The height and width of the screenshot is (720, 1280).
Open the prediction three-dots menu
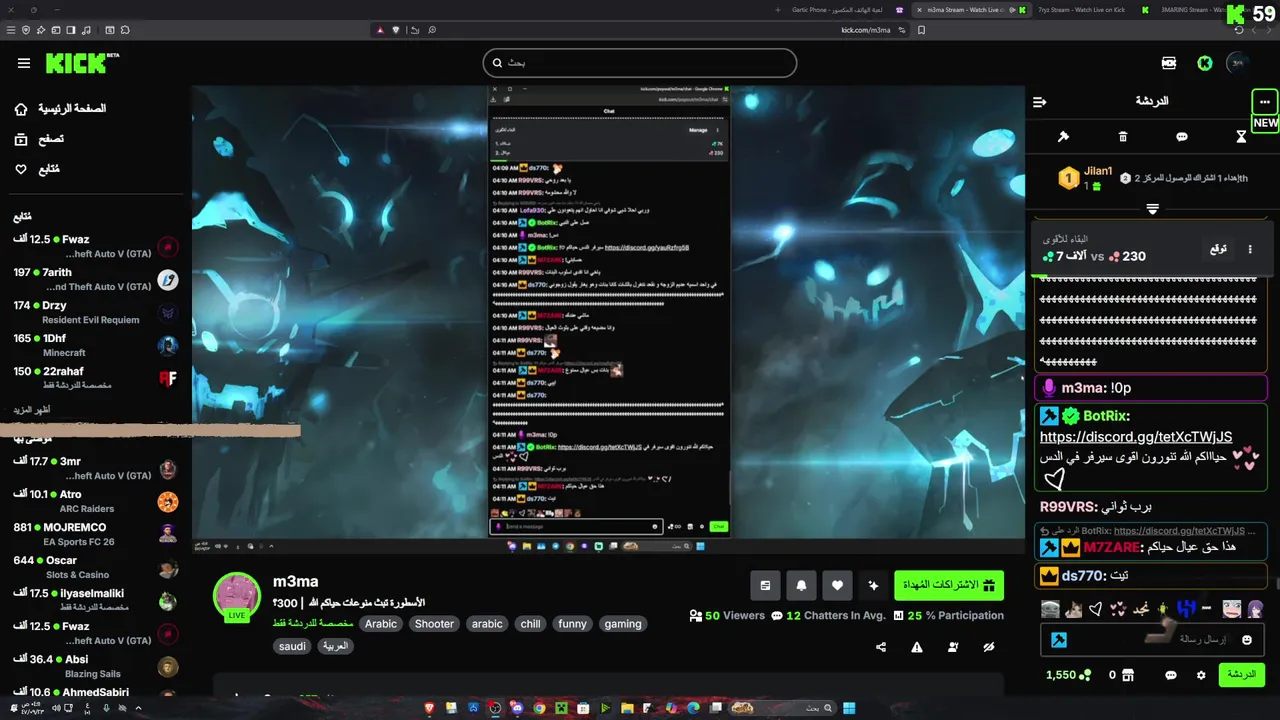tap(1250, 249)
